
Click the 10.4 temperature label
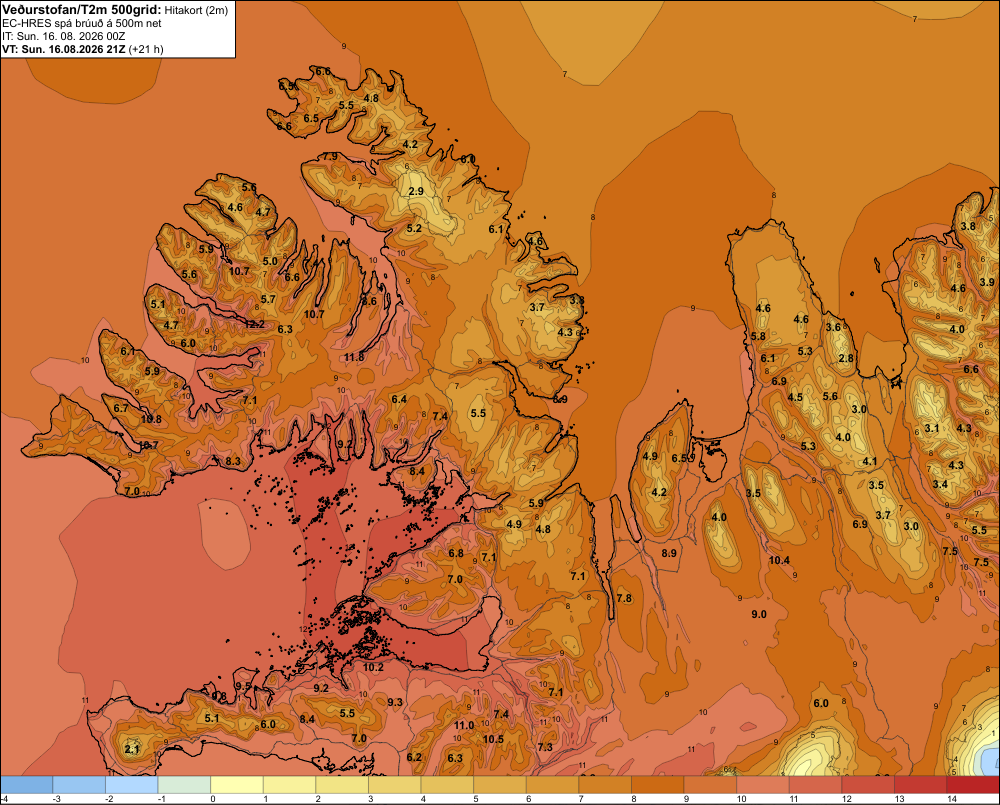(x=779, y=560)
